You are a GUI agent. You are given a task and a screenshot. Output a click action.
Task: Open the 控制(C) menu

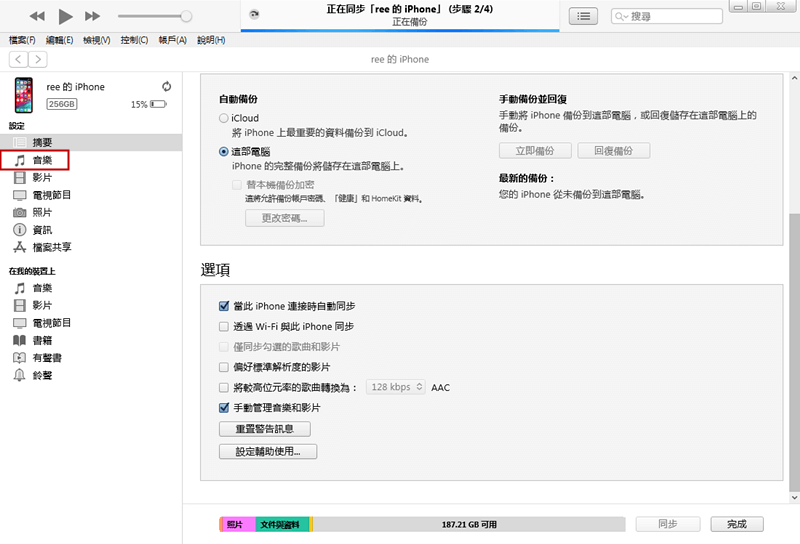134,40
